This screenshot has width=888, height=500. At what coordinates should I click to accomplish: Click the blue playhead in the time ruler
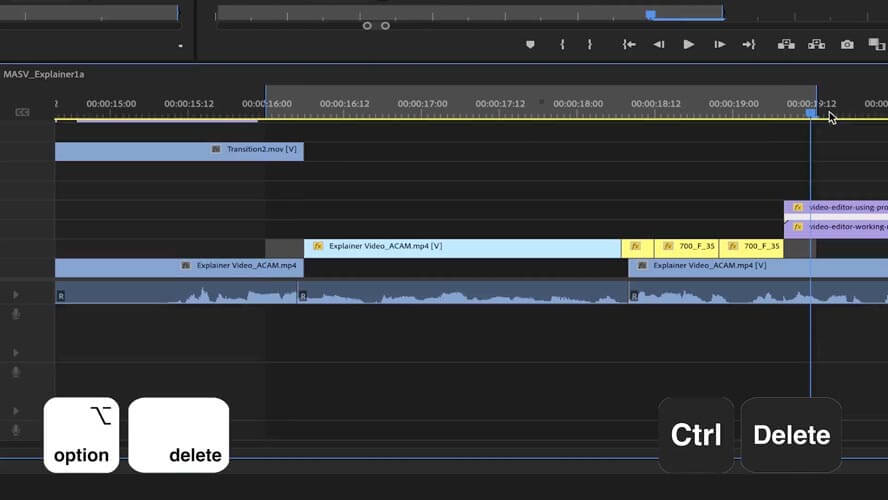point(811,114)
